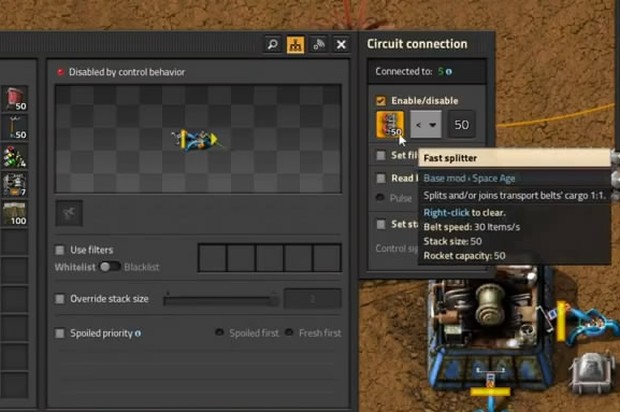Open the info icon next to Connected to
The width and height of the screenshot is (620, 412).
coord(449,72)
